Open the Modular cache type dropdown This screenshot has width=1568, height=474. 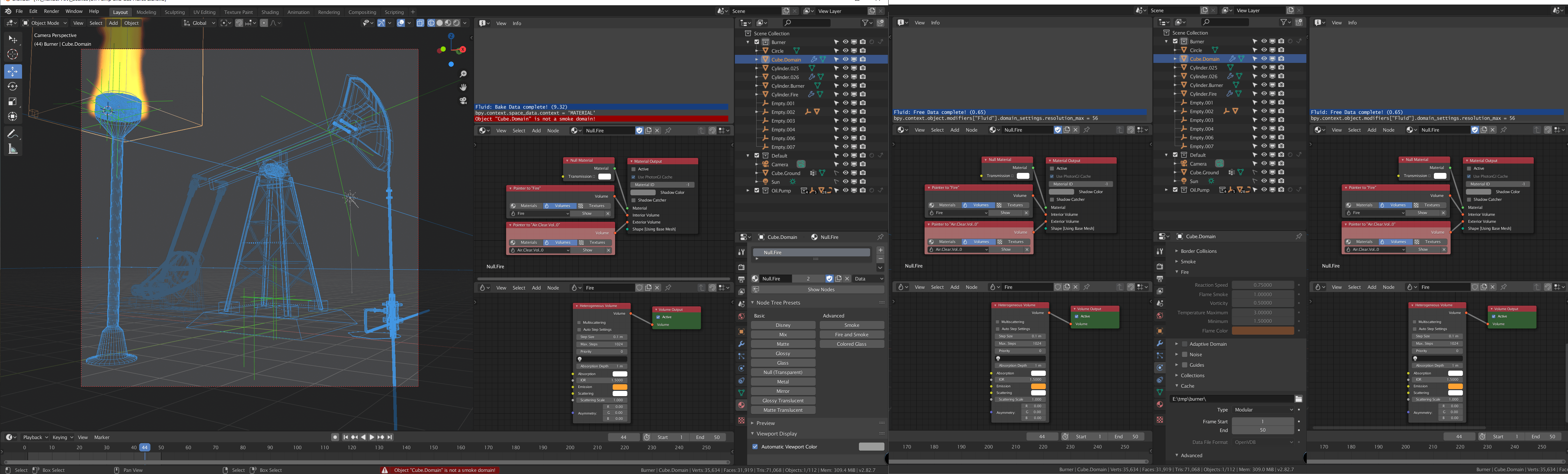click(1262, 409)
